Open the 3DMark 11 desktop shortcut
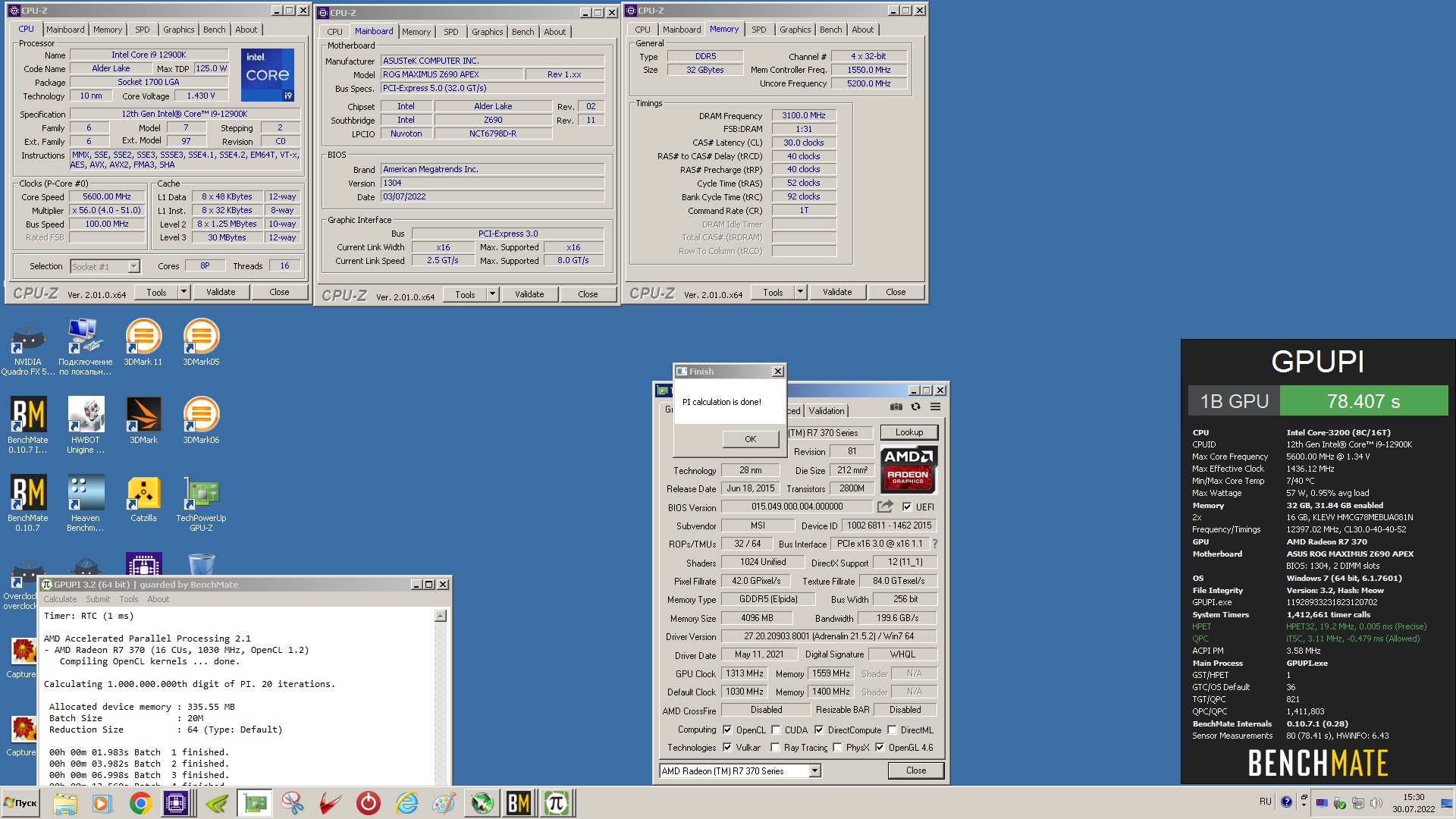Screen dimensions: 1456x819 (143, 343)
